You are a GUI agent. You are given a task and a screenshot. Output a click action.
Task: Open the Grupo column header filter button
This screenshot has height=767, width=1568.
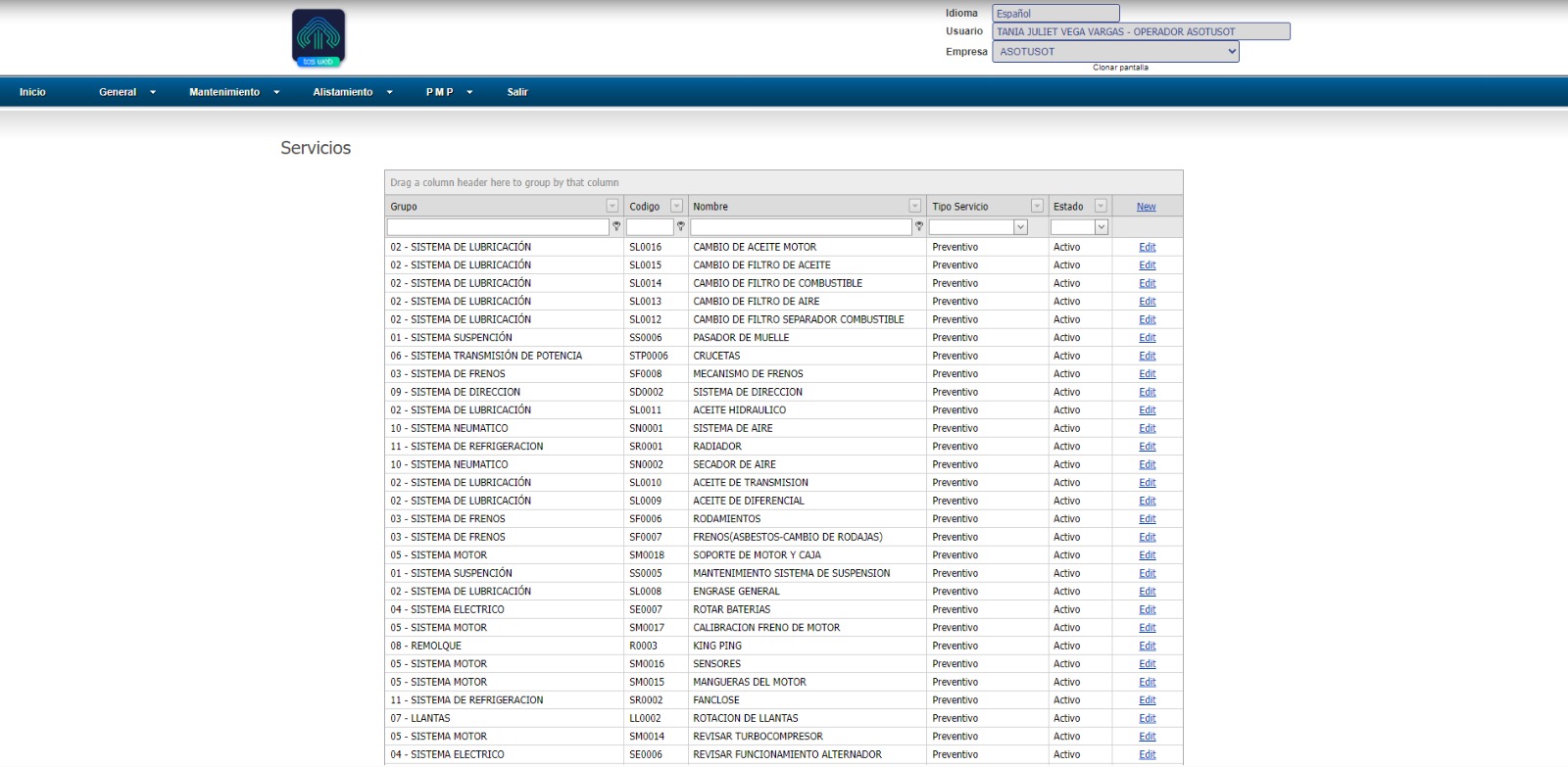[x=612, y=207]
